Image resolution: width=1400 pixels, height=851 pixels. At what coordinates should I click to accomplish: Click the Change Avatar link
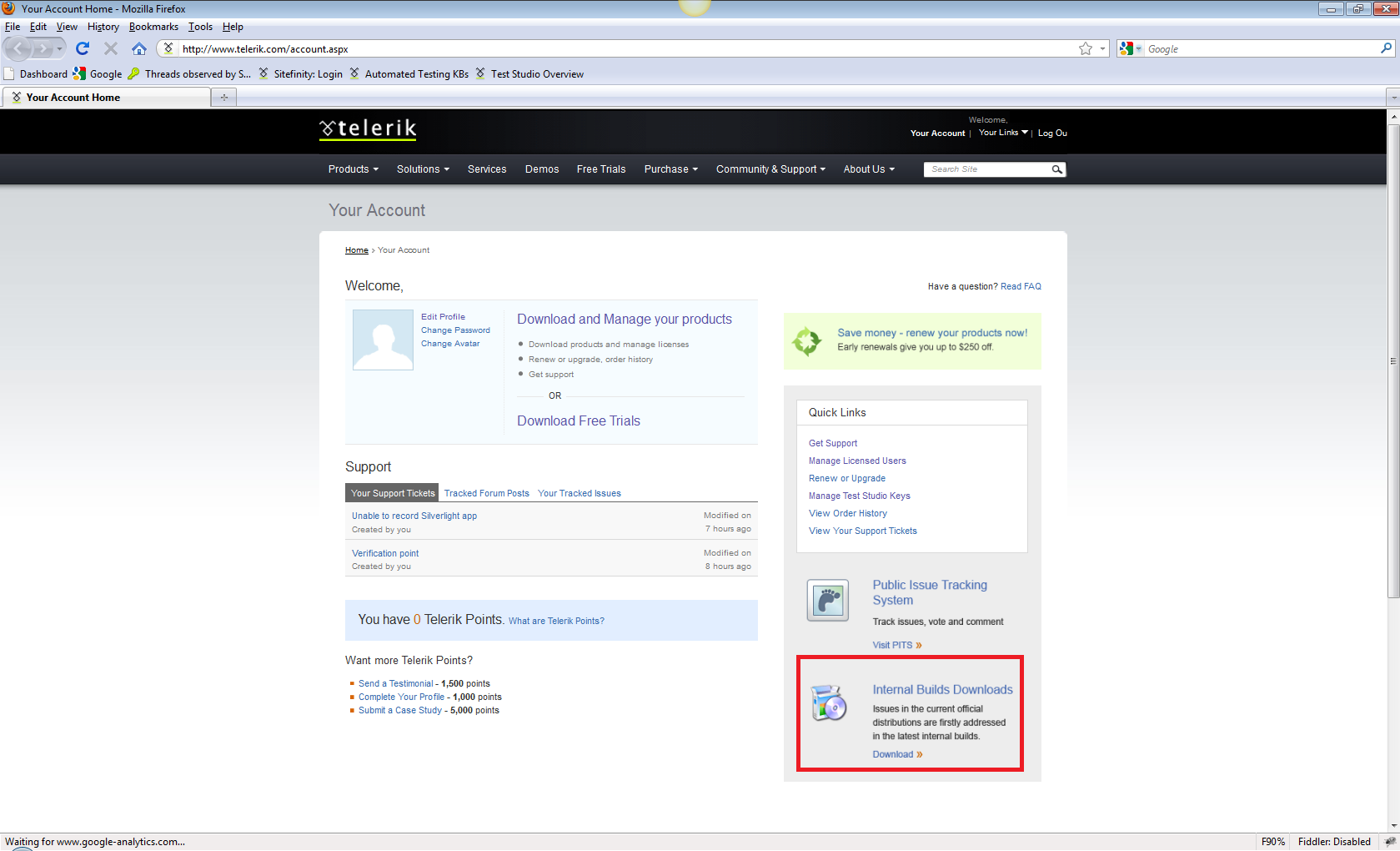tap(450, 344)
